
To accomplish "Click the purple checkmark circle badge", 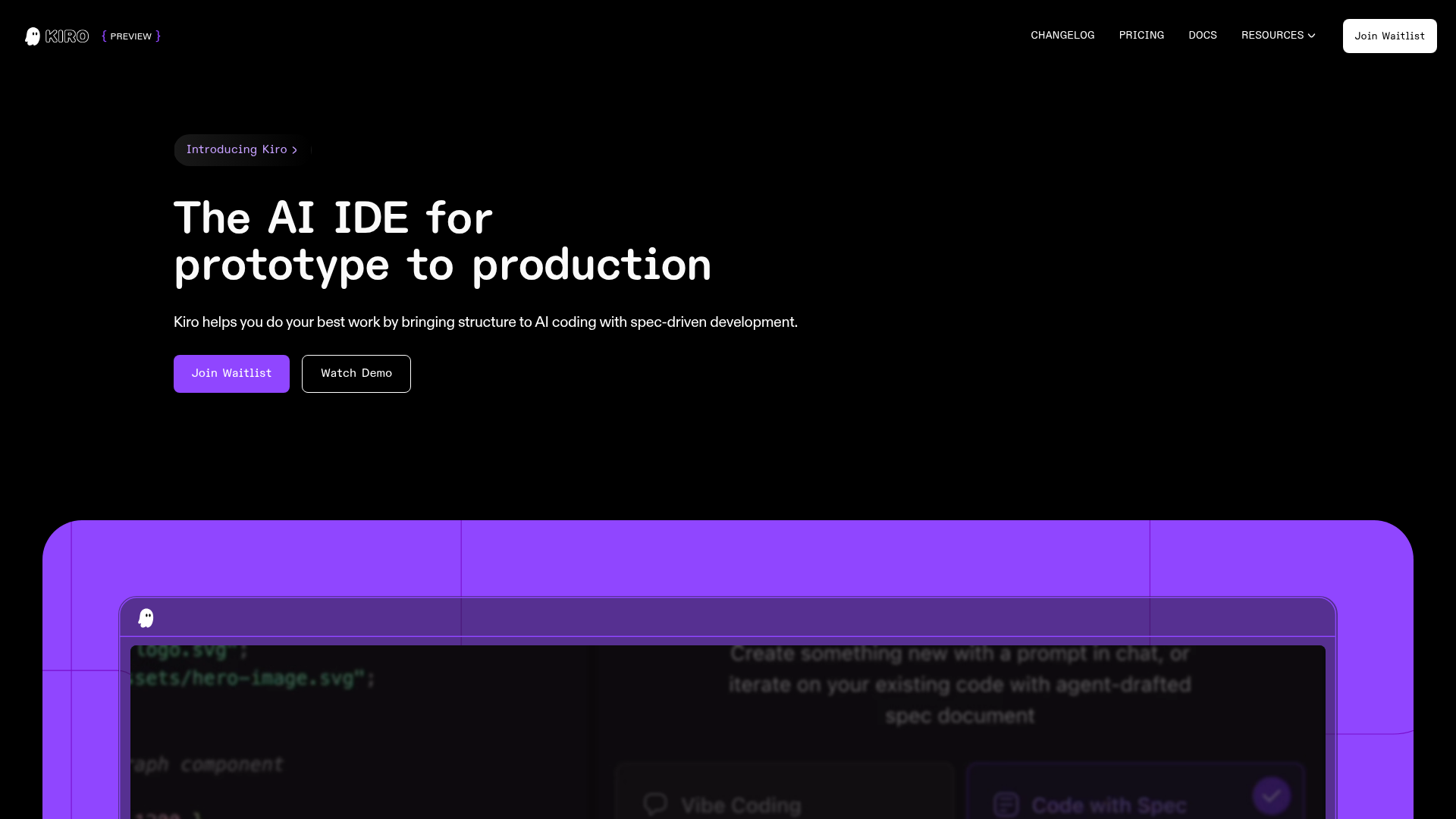I will [1271, 795].
